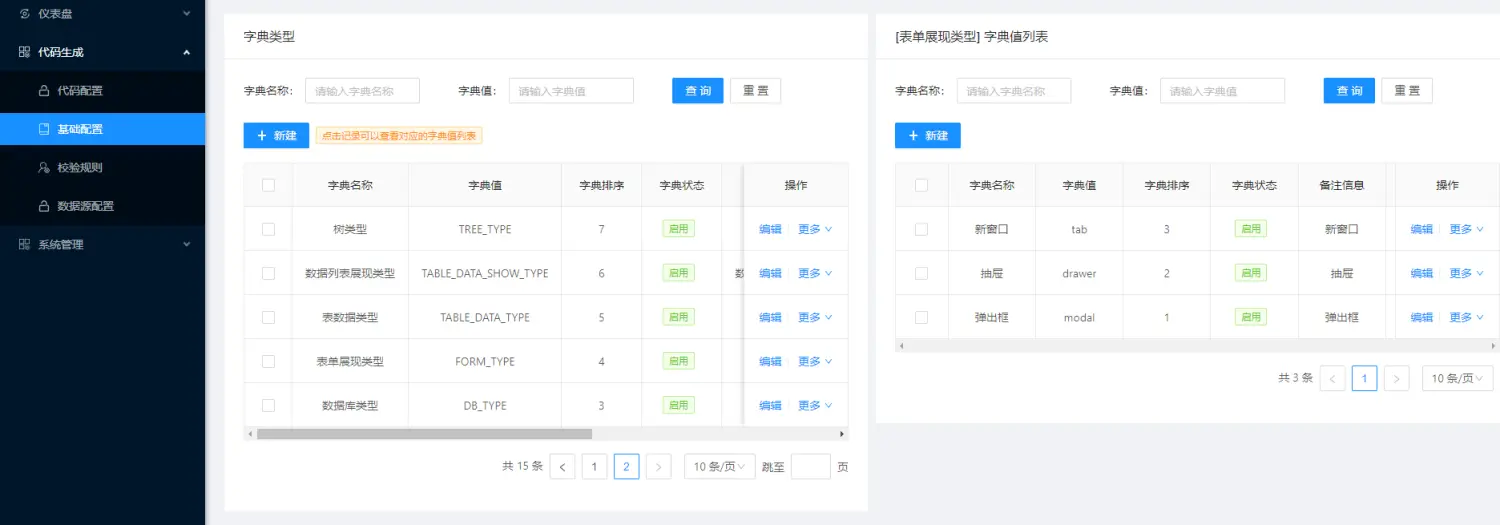Go to next page in 字典值列表 pagination

1397,378
